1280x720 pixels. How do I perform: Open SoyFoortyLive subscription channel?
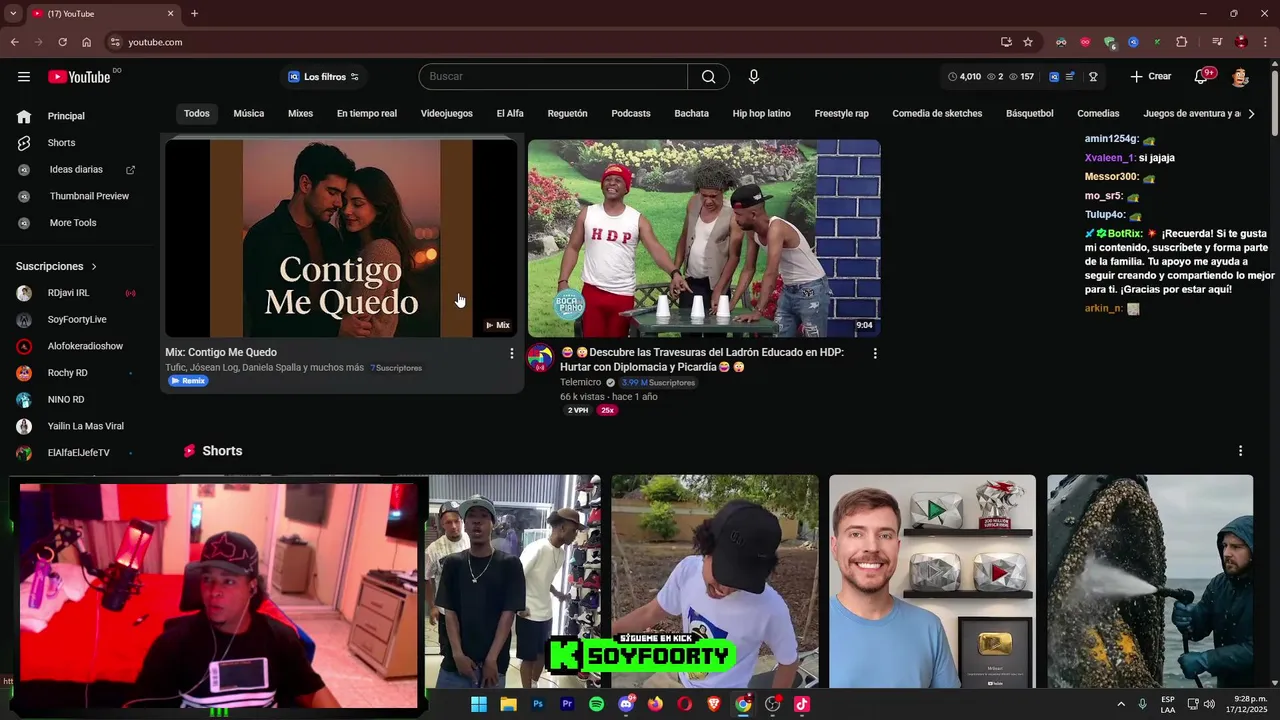pyautogui.click(x=77, y=320)
